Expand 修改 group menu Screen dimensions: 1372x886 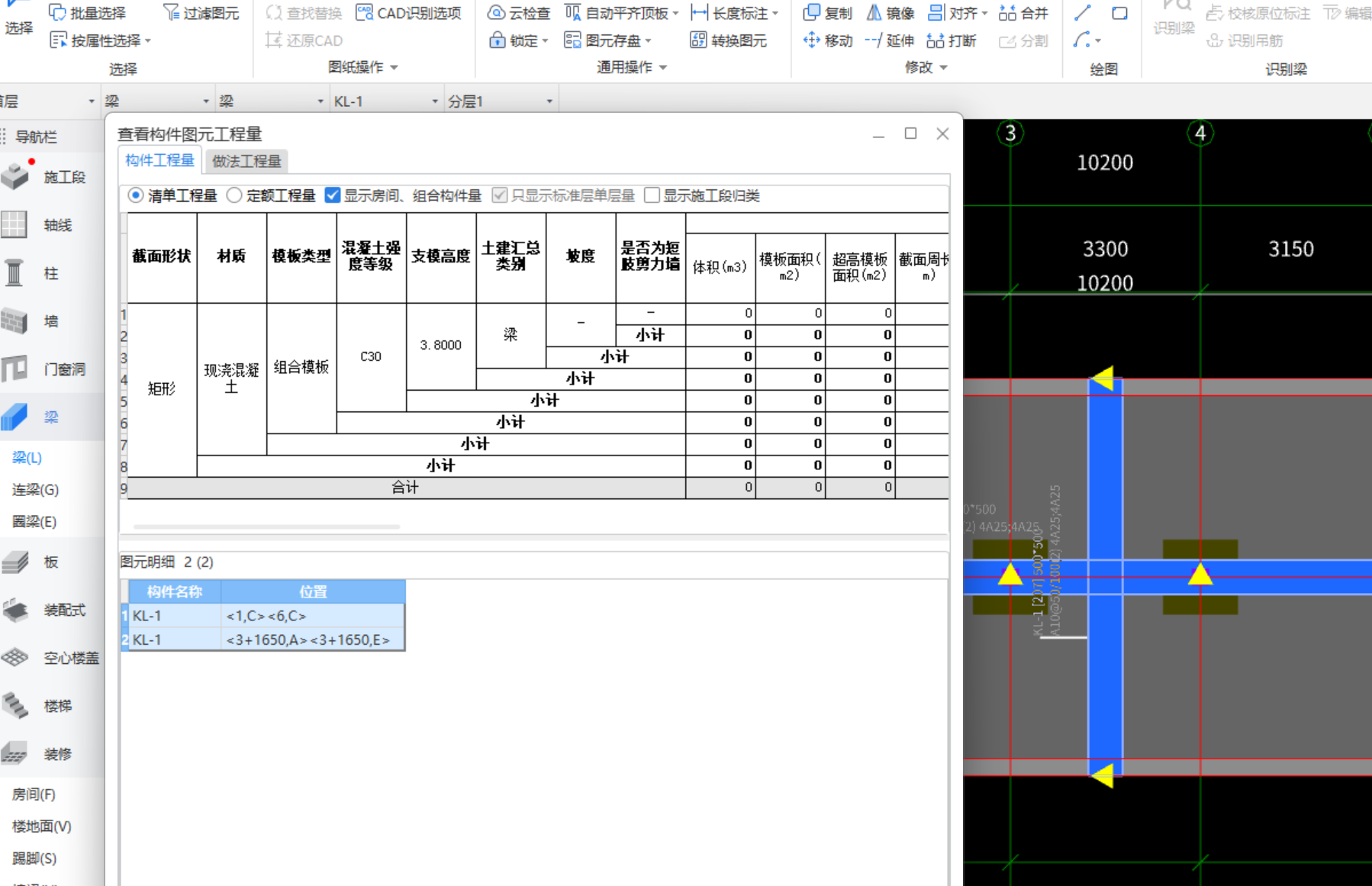click(x=926, y=67)
